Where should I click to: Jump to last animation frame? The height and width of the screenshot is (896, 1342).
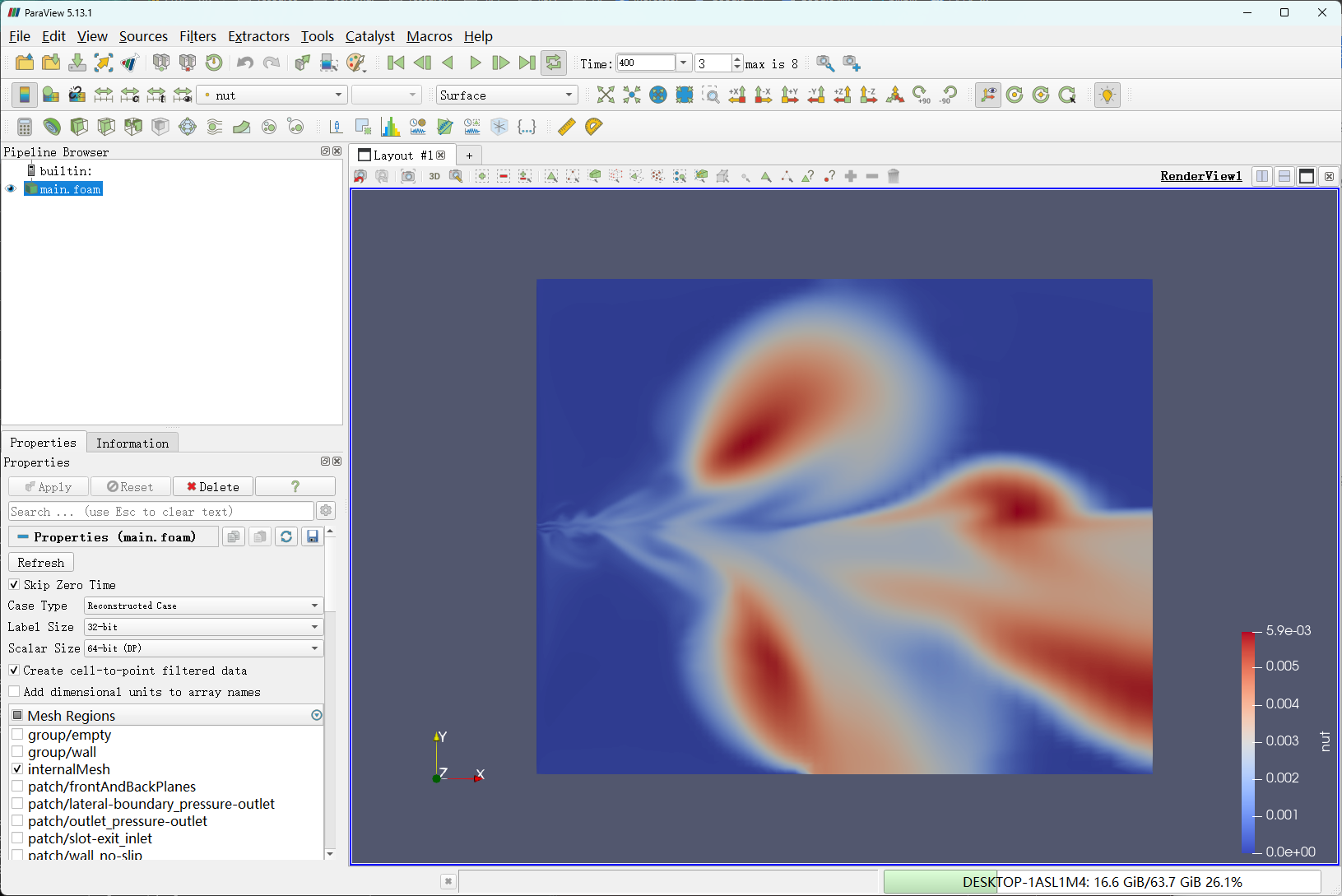pos(527,63)
